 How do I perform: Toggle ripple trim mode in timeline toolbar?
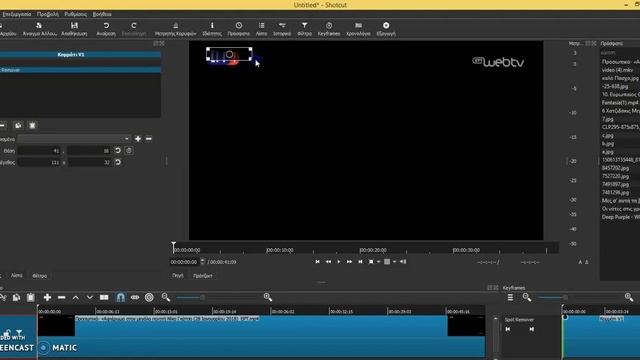coord(135,298)
